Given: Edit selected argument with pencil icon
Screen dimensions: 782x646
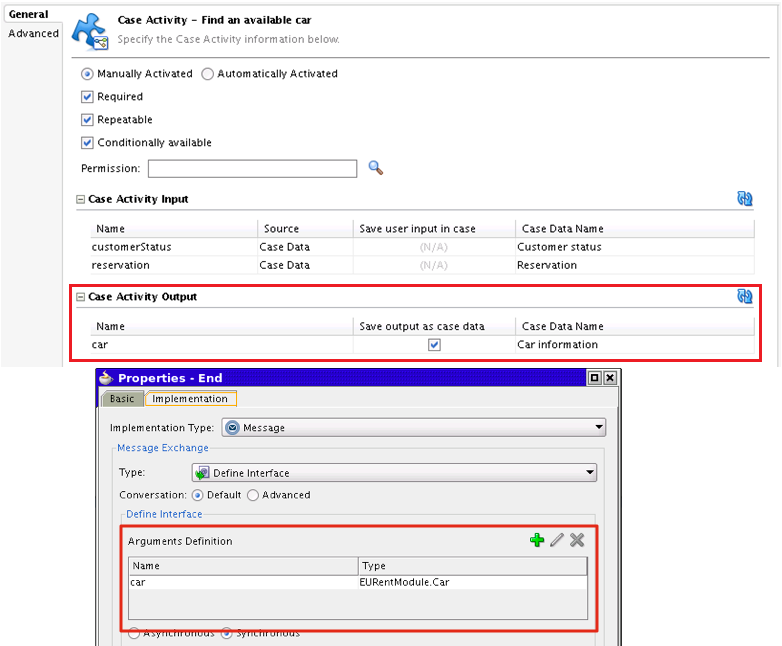Looking at the screenshot, I should (557, 540).
